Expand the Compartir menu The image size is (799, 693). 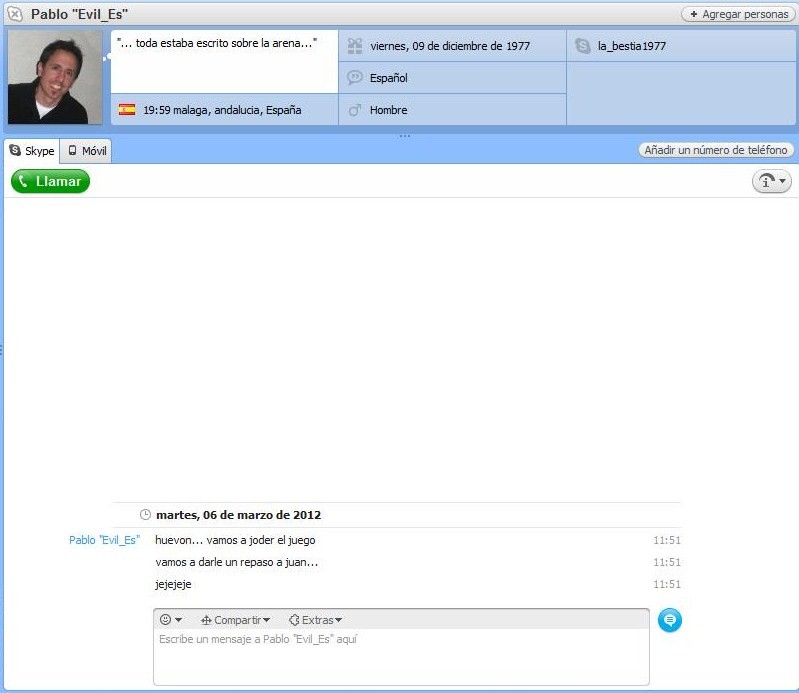tap(236, 620)
